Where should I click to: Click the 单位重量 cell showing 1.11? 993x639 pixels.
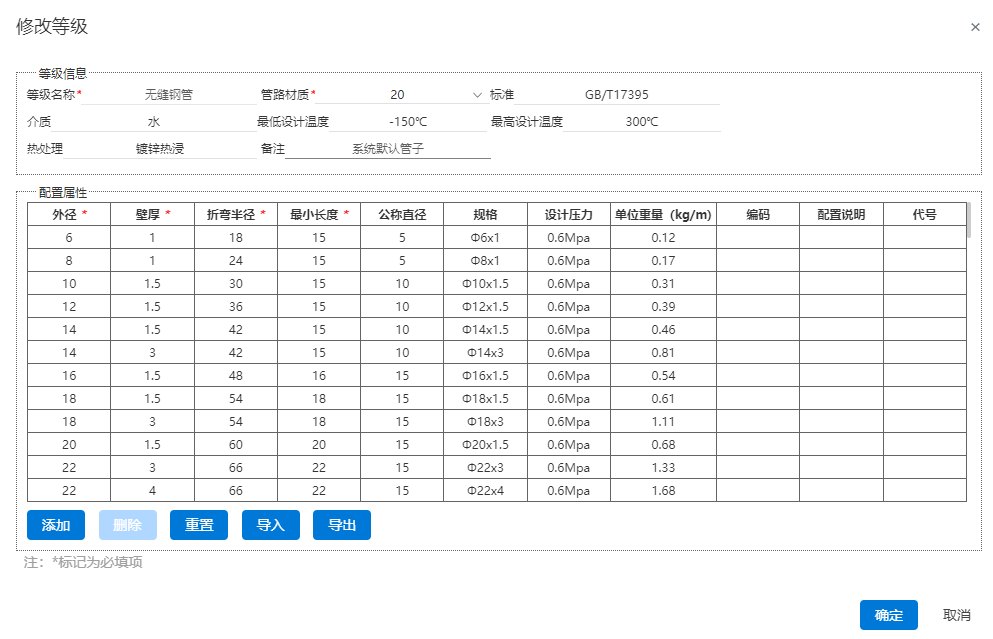pyautogui.click(x=663, y=422)
